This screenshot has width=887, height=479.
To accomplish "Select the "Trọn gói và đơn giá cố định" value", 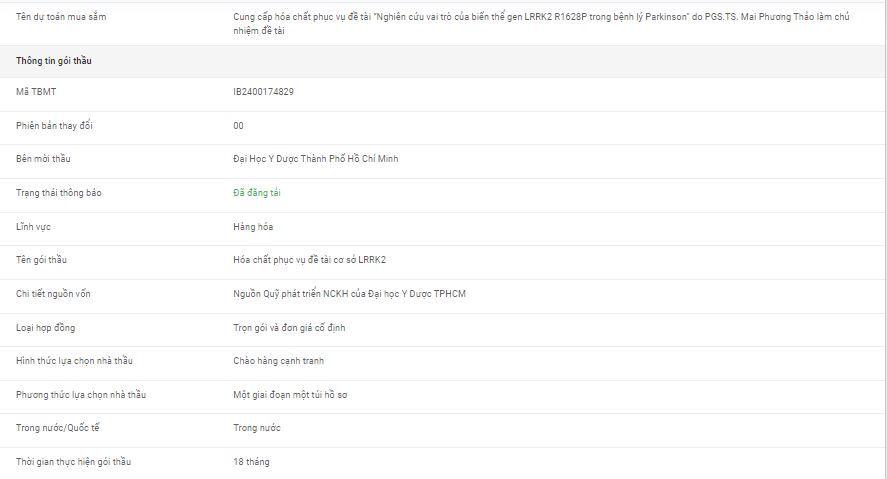I will (x=289, y=328).
